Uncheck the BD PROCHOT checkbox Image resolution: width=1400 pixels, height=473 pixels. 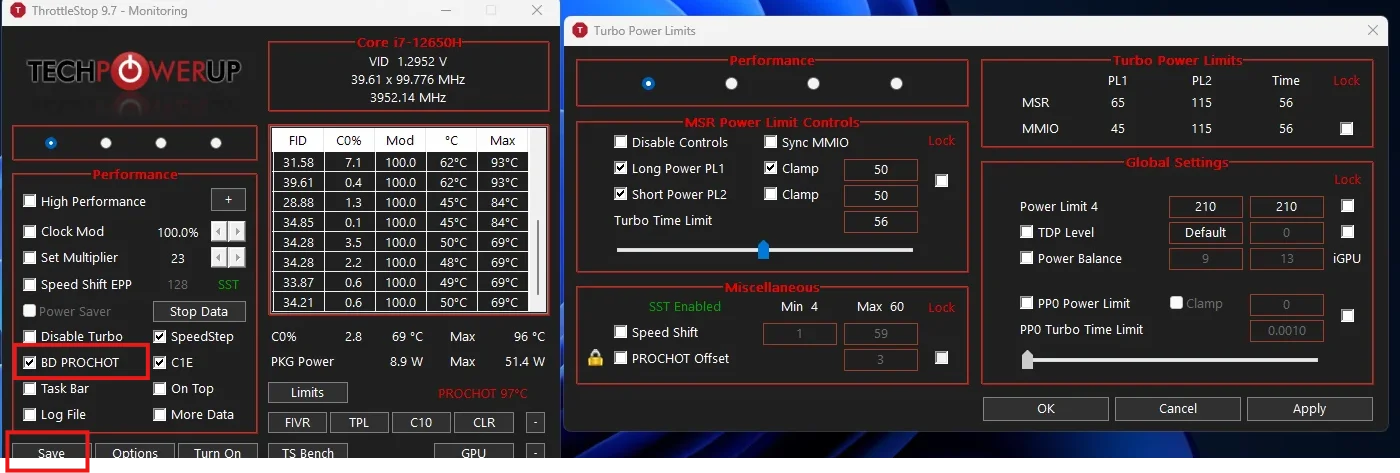(x=30, y=362)
